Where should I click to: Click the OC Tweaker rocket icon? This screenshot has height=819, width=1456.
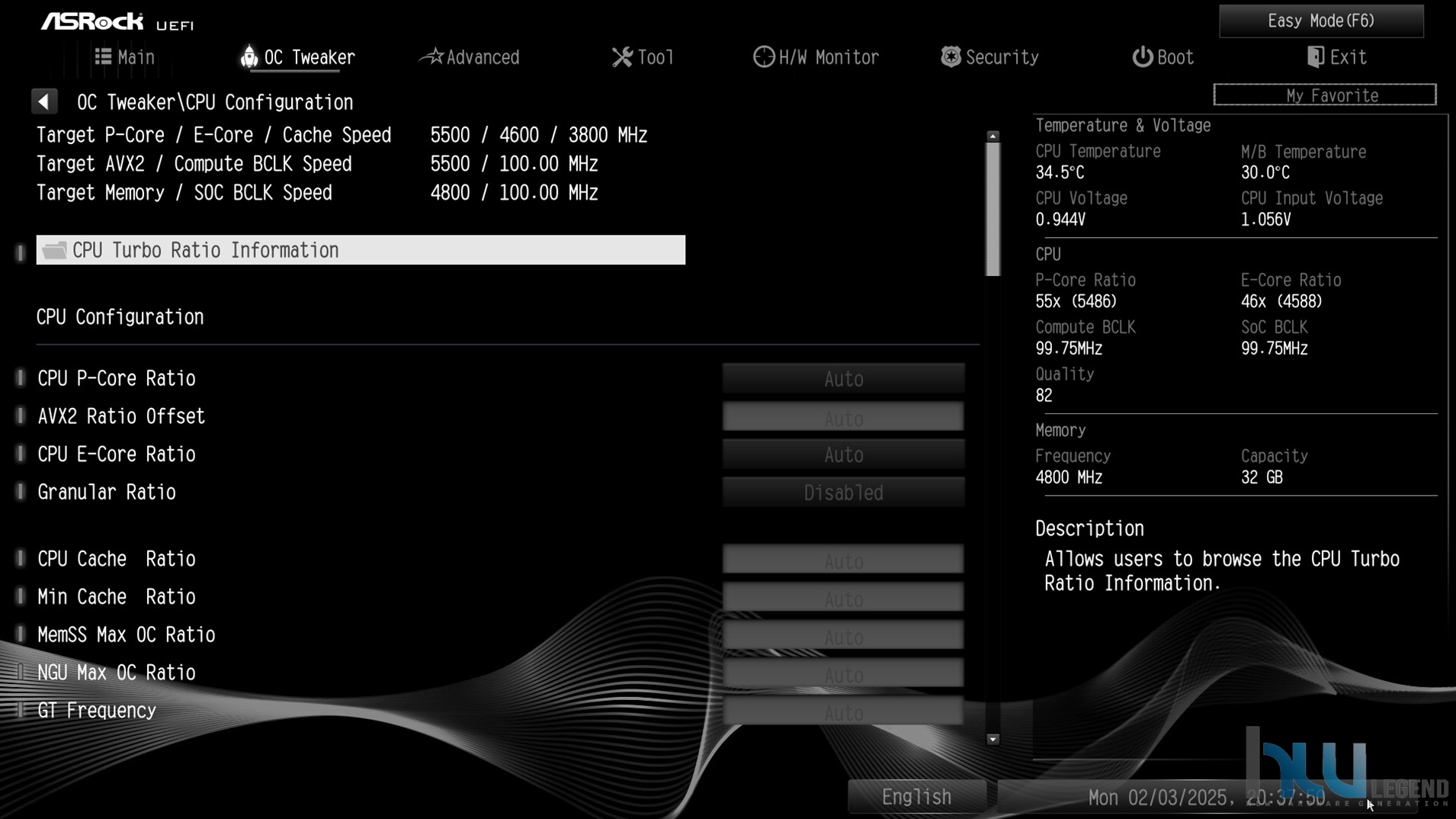tap(249, 56)
